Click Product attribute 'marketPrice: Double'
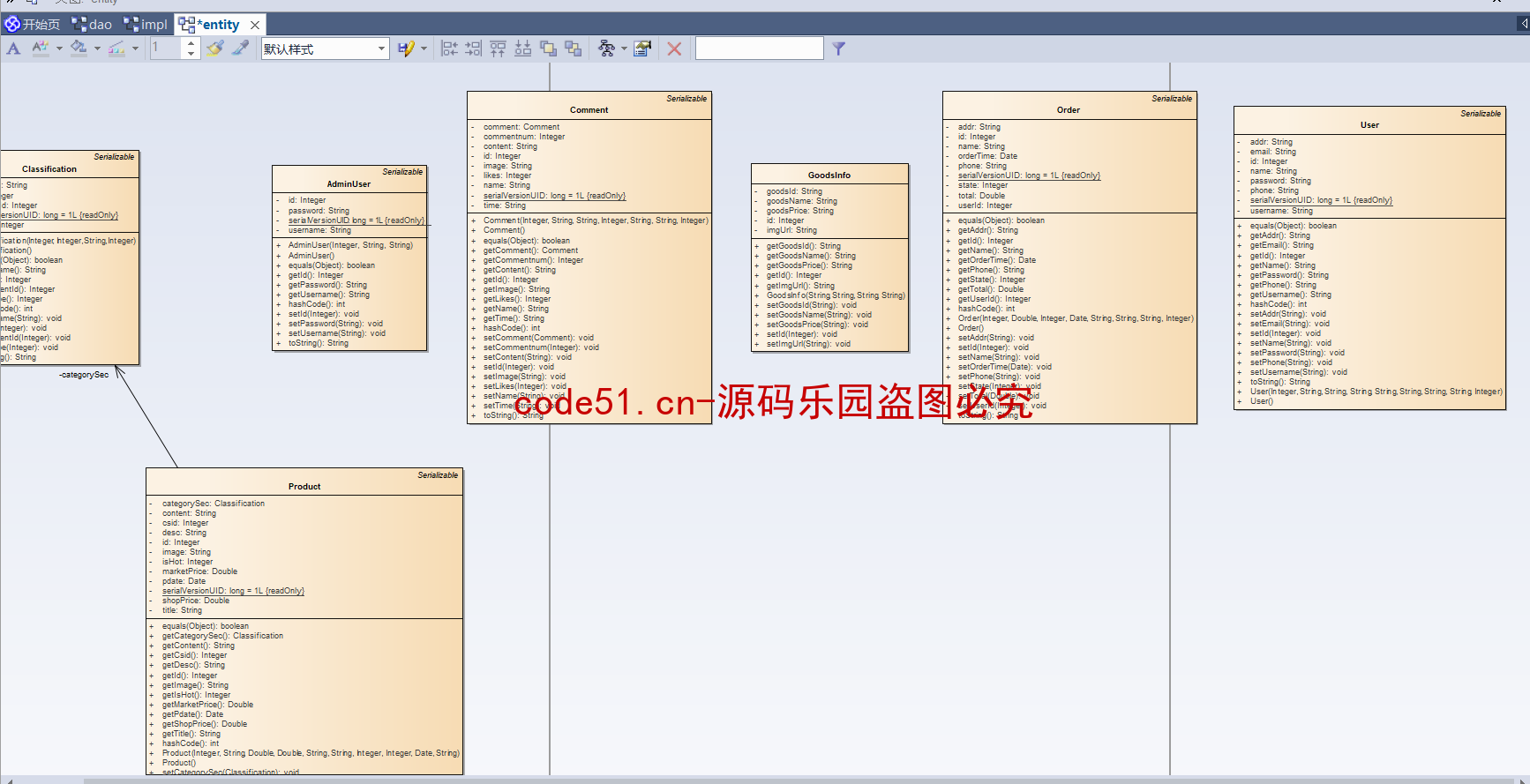 point(199,571)
